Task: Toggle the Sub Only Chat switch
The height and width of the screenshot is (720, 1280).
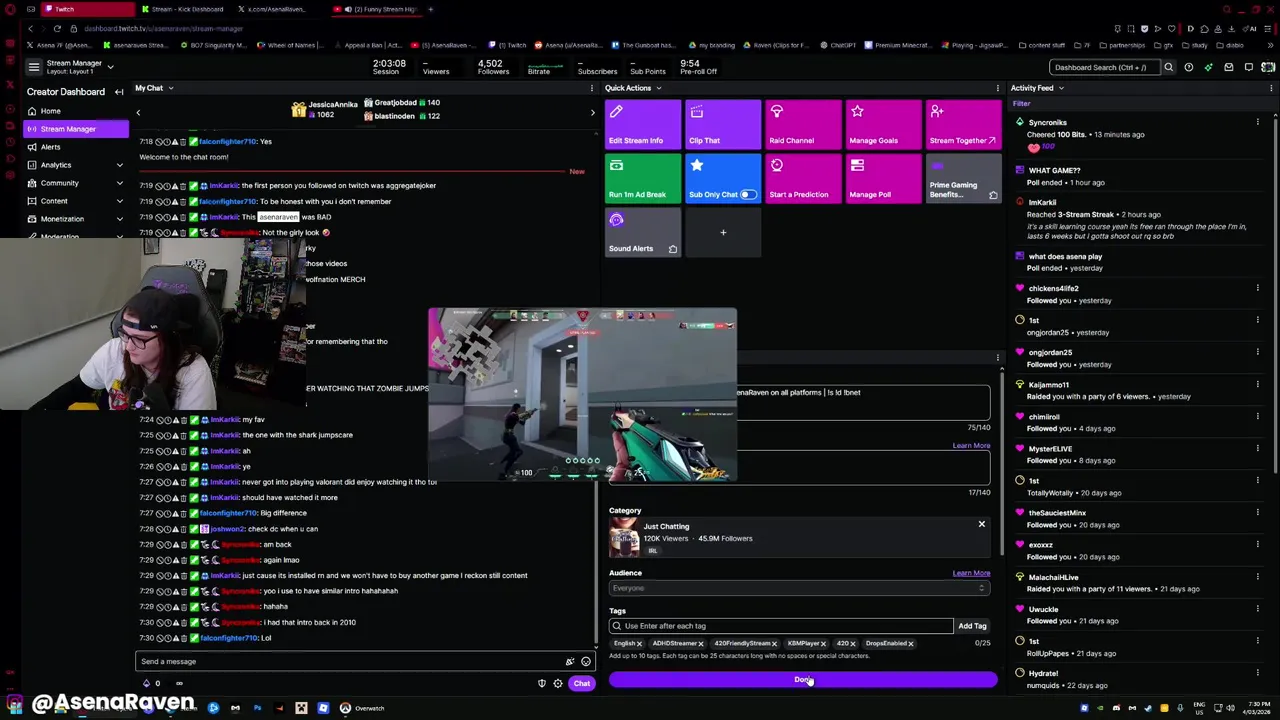Action: 748,194
